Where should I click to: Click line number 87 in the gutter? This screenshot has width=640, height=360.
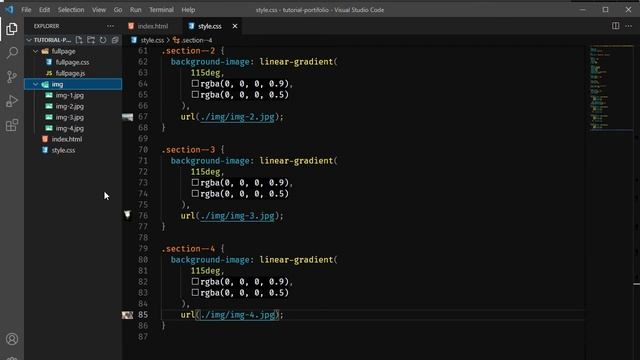coord(143,337)
